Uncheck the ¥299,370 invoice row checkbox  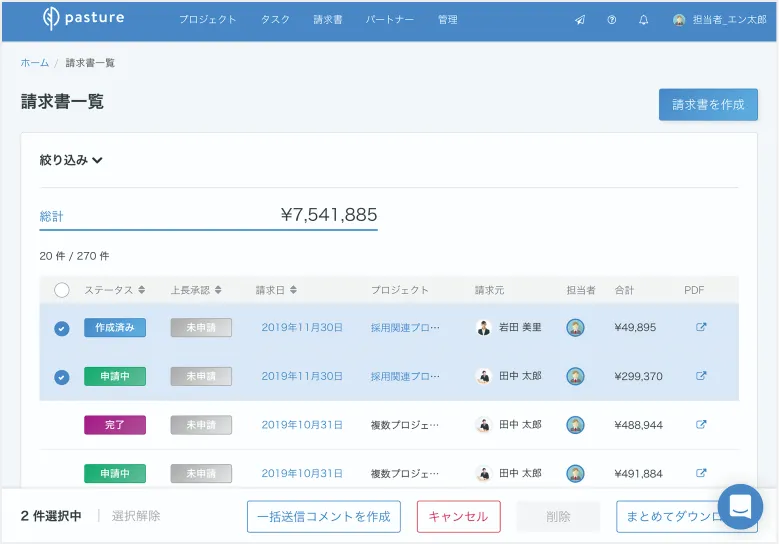[62, 377]
